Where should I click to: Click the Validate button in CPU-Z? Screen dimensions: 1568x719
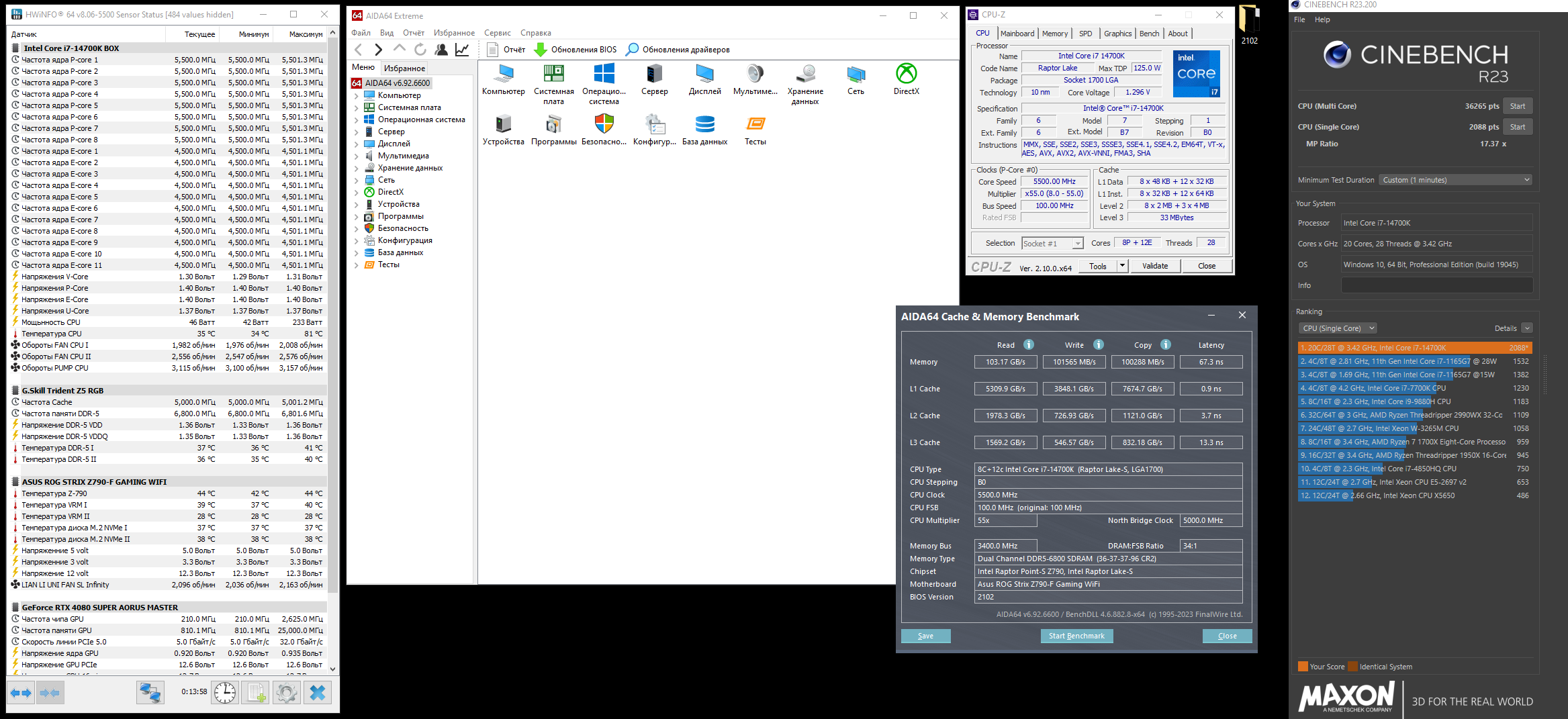click(1155, 266)
